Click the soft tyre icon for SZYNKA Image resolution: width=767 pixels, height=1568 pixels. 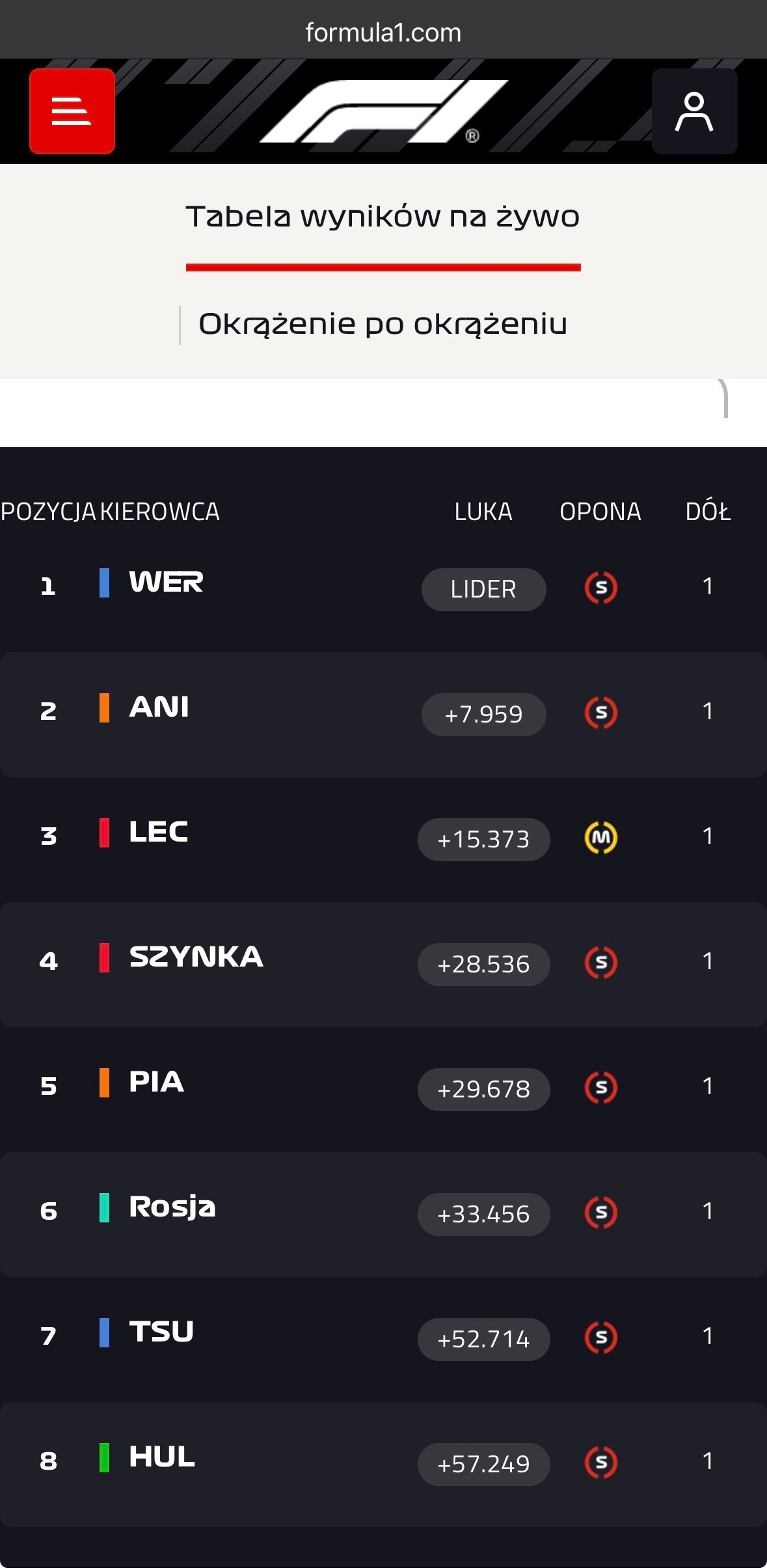(601, 963)
